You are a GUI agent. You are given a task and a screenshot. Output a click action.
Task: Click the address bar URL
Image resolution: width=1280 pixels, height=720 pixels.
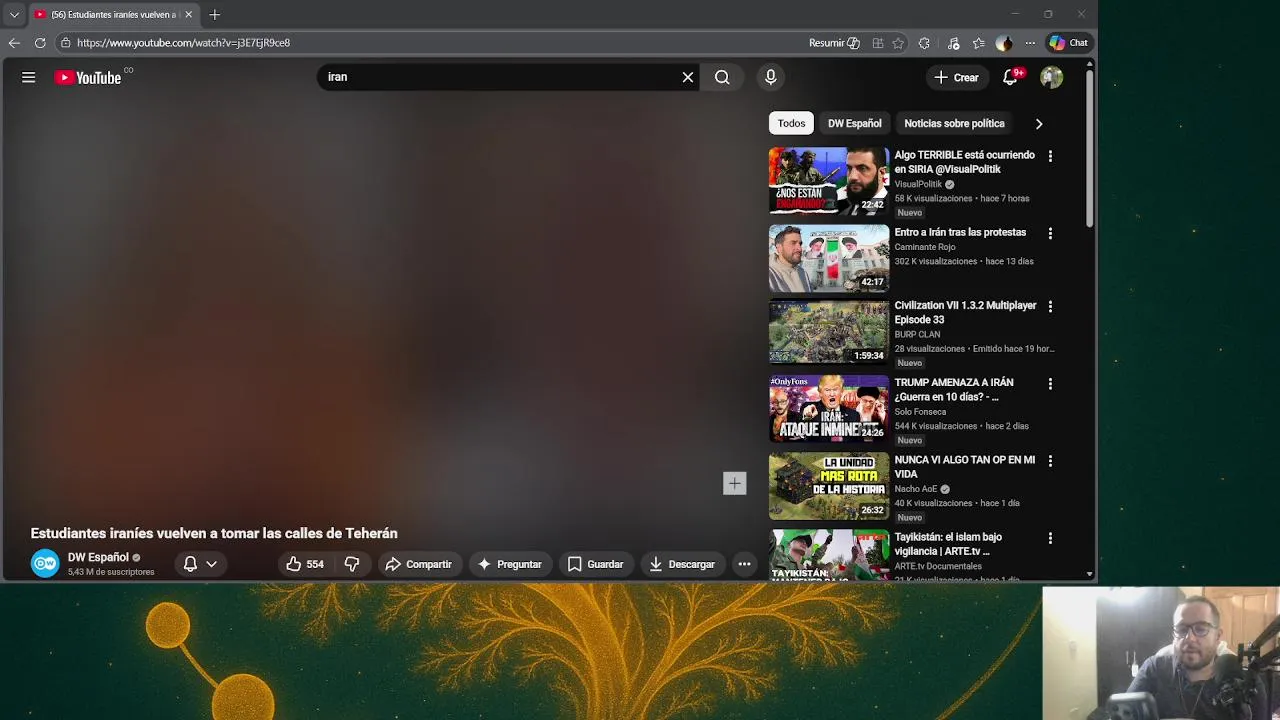[x=183, y=43]
